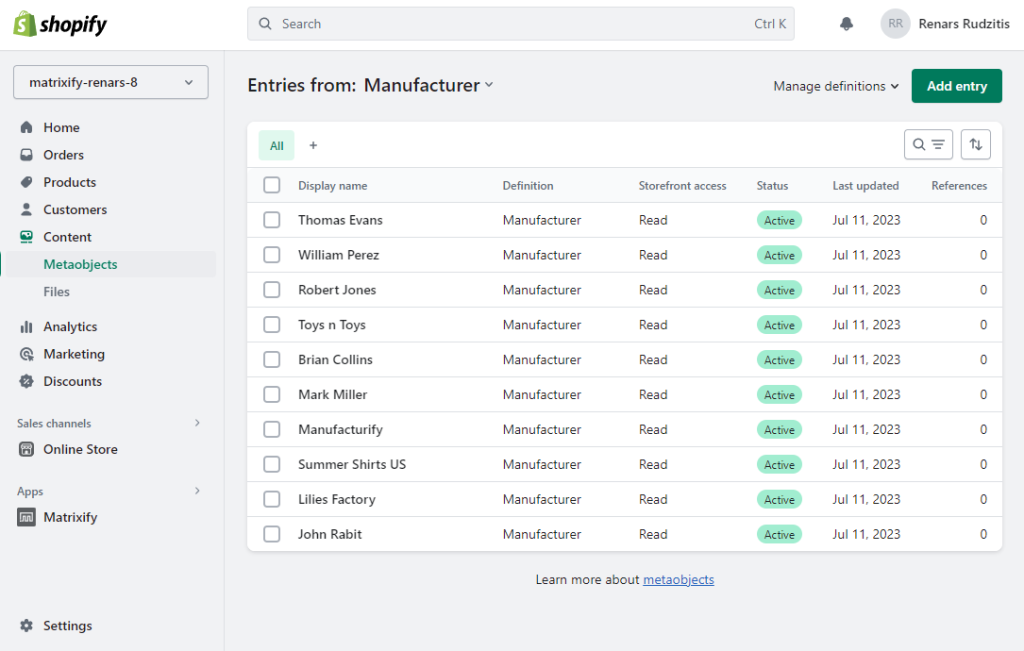Open the Manufacturer entries dropdown

[x=428, y=86]
